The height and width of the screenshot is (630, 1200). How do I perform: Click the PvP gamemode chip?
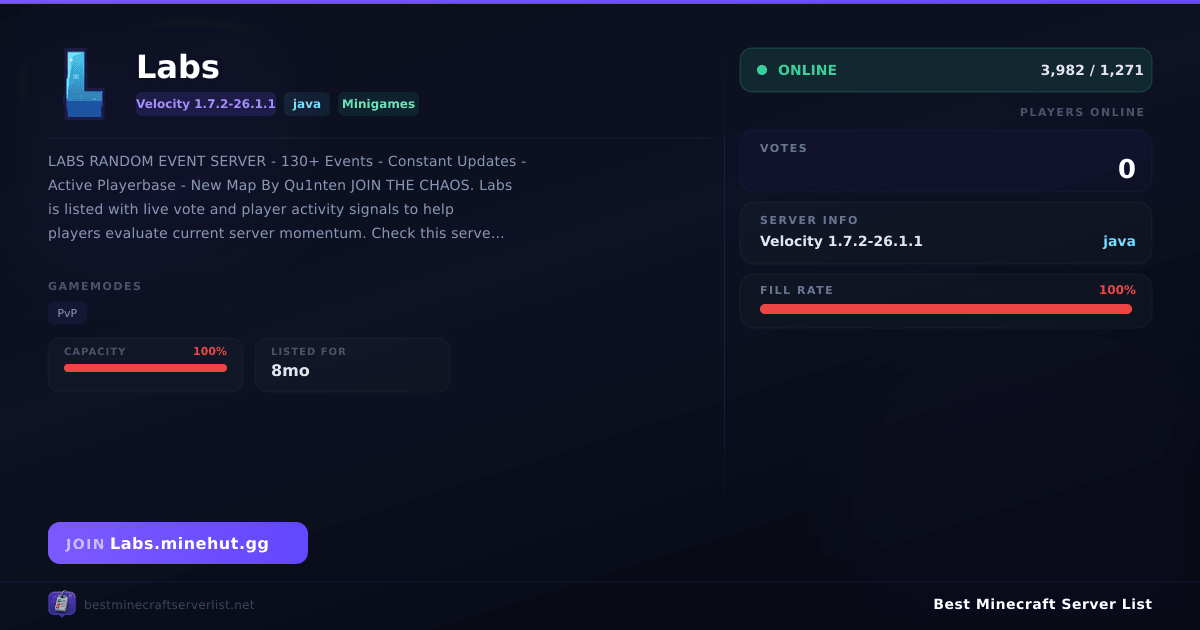67,313
